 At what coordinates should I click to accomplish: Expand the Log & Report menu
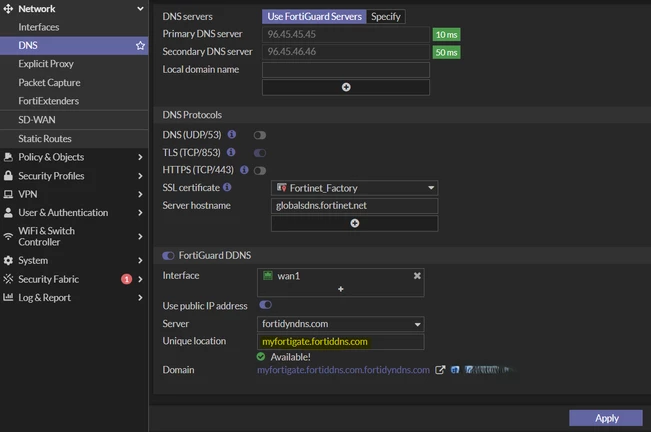pos(140,298)
